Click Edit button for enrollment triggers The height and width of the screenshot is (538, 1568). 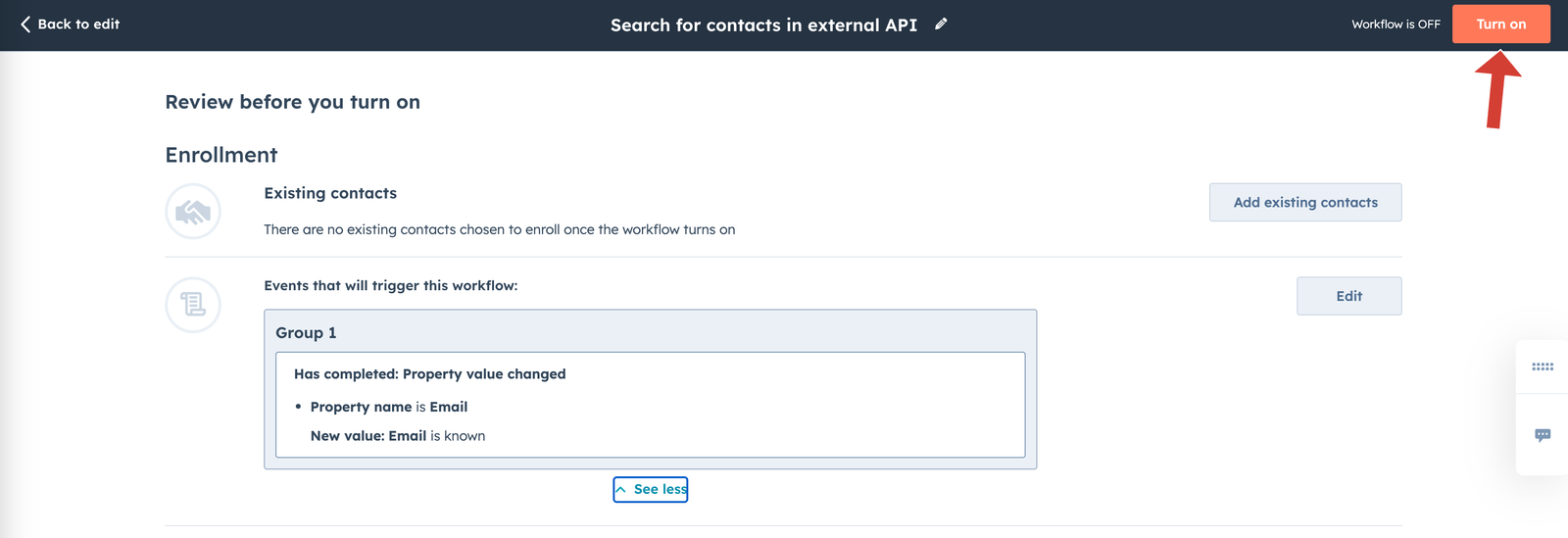[1348, 296]
